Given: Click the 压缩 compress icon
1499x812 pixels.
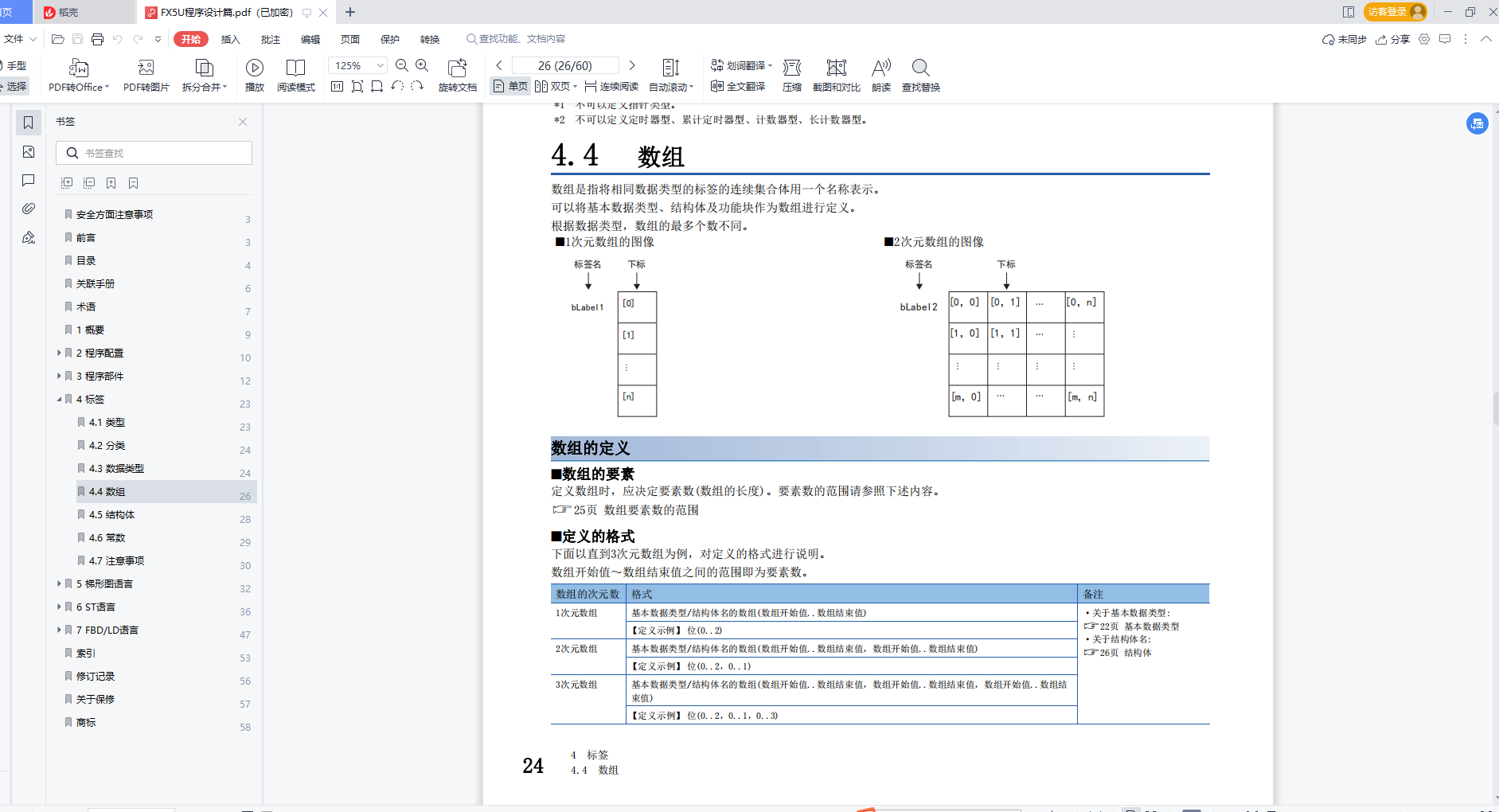Looking at the screenshot, I should click(792, 68).
